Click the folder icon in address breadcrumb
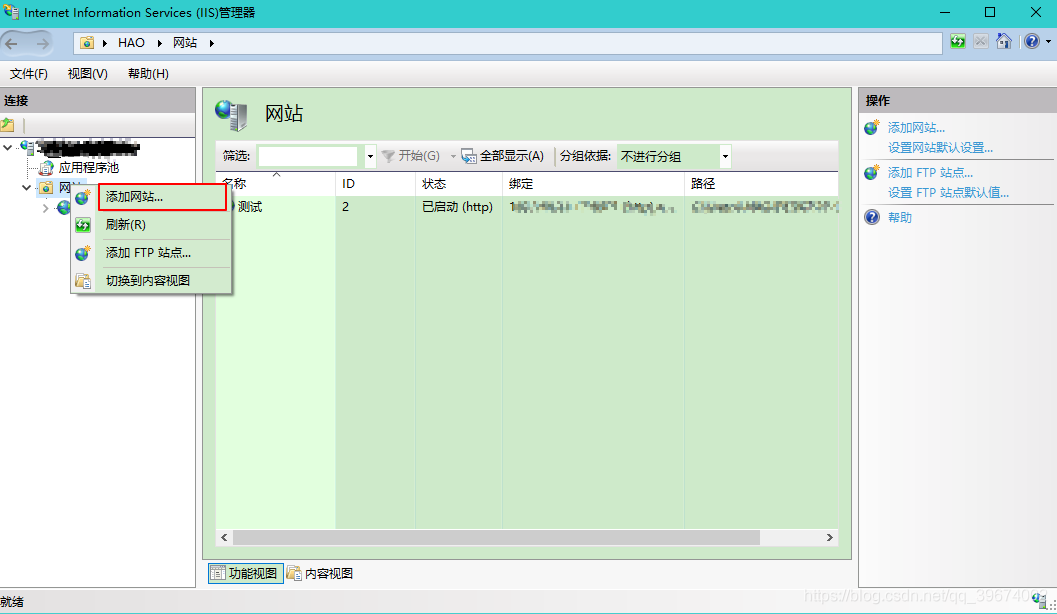Viewport: 1057px width, 614px height. 87,43
